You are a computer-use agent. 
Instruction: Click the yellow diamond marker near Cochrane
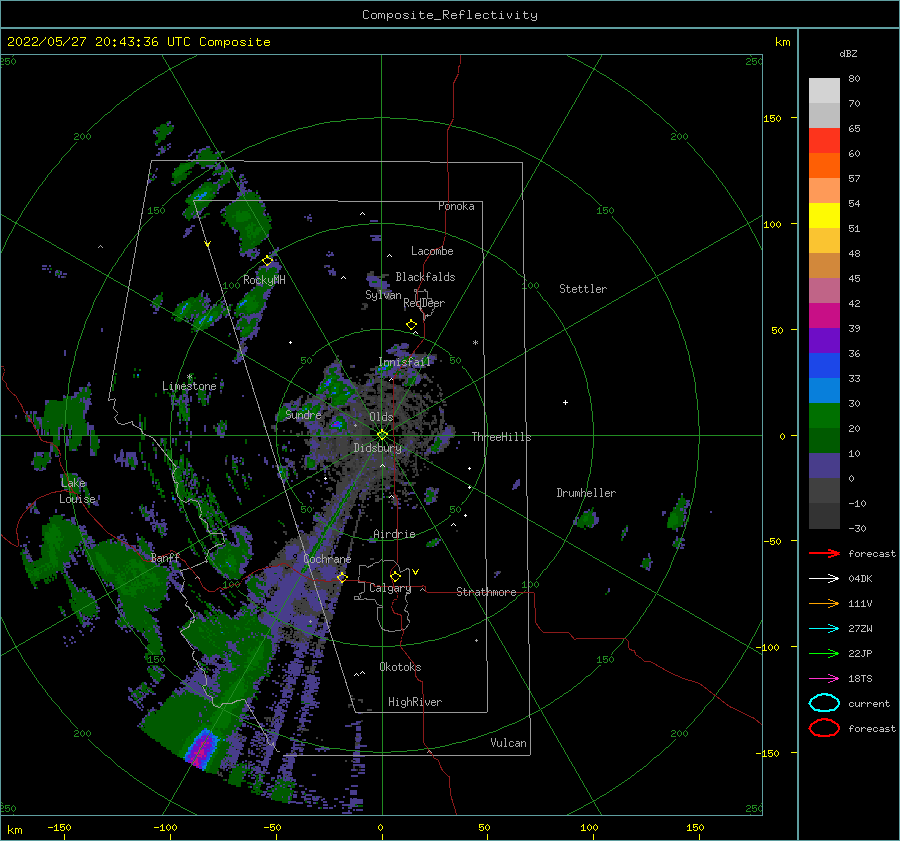coord(342,577)
